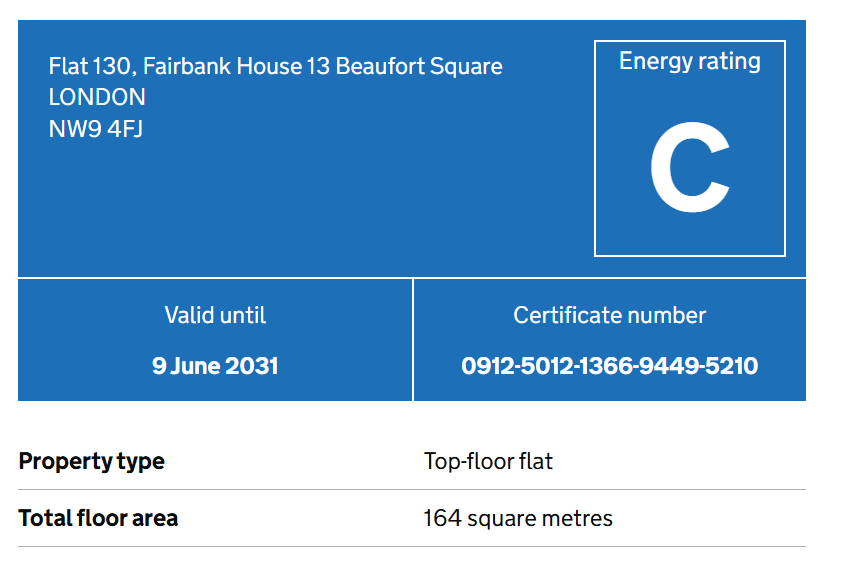Click the "square metres" unit text
The width and height of the screenshot is (846, 564).
tap(540, 519)
